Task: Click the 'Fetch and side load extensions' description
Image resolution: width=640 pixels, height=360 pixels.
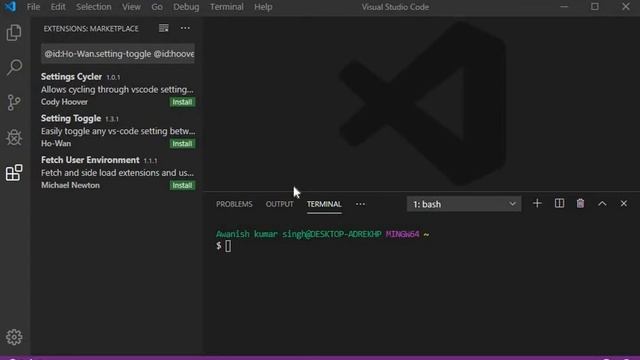Action: (117, 173)
